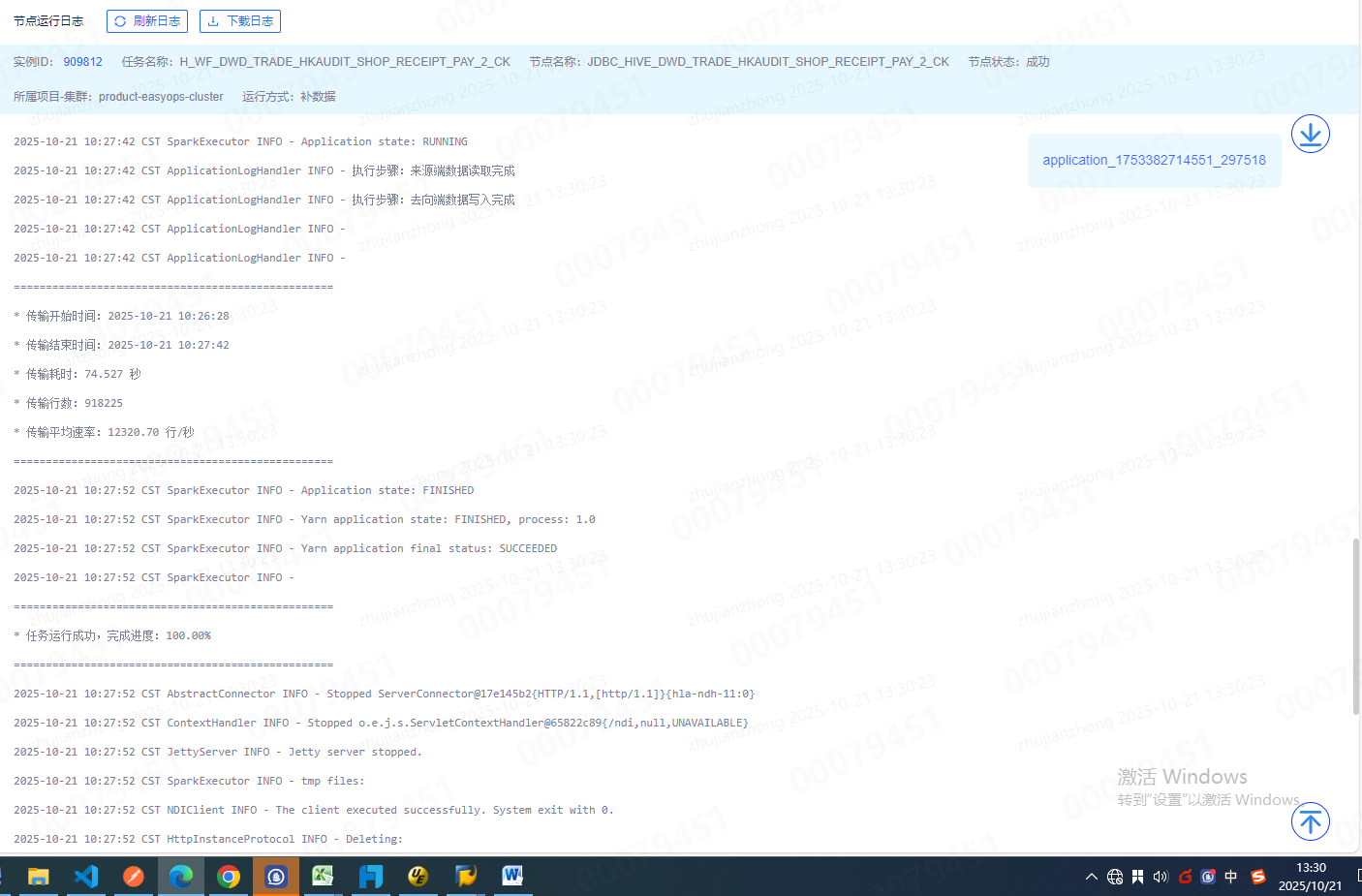Open instance ID 909812 link
1362x896 pixels.
pyautogui.click(x=82, y=62)
